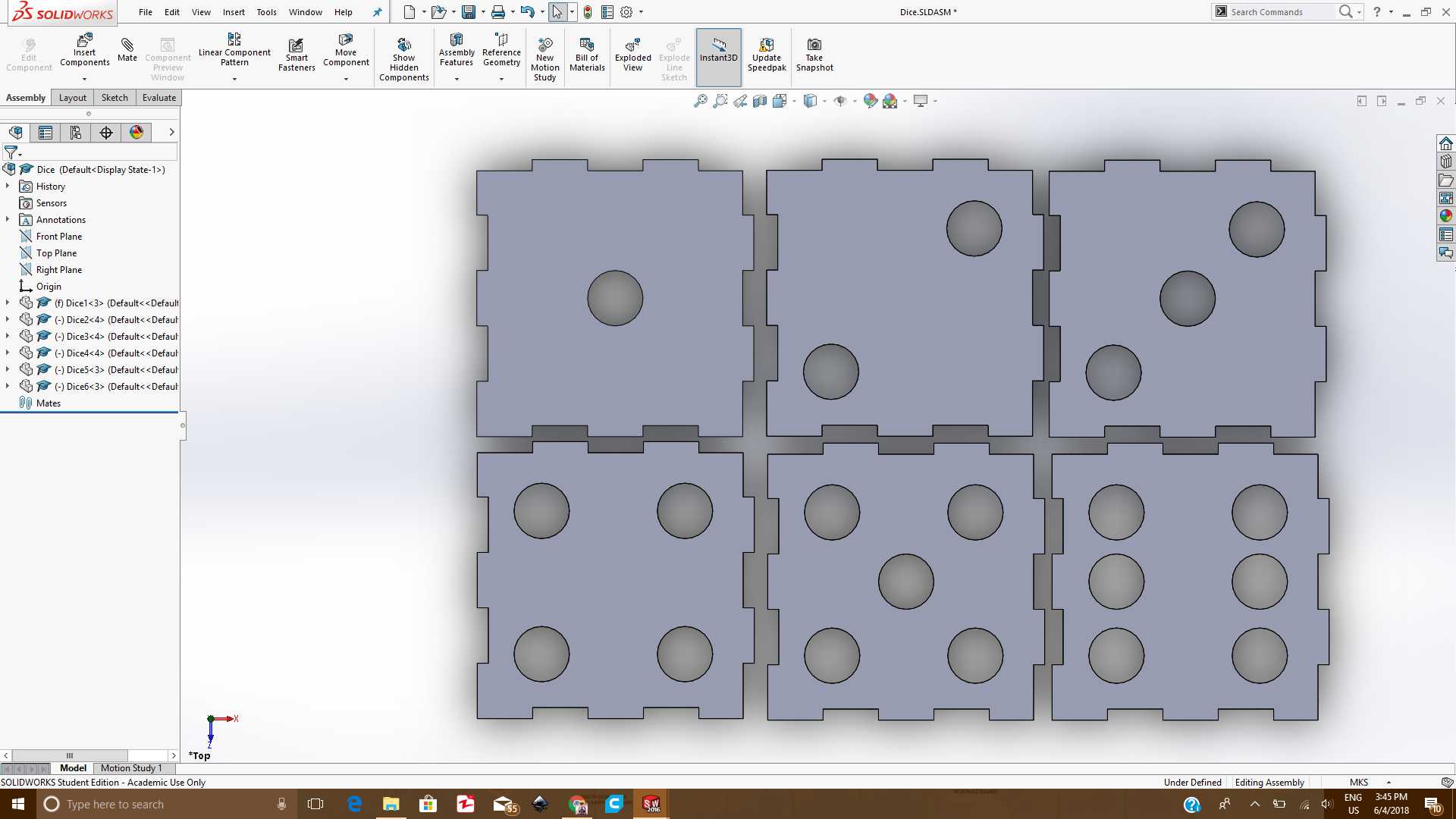The height and width of the screenshot is (819, 1456).
Task: Select the Top Plane tree item
Action: (x=56, y=253)
